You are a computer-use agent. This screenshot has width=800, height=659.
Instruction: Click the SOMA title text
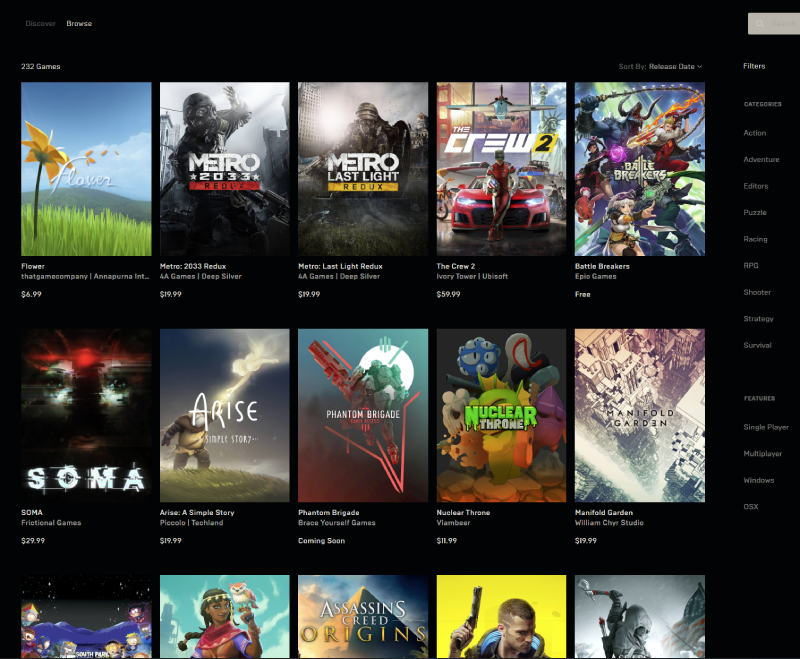point(32,513)
